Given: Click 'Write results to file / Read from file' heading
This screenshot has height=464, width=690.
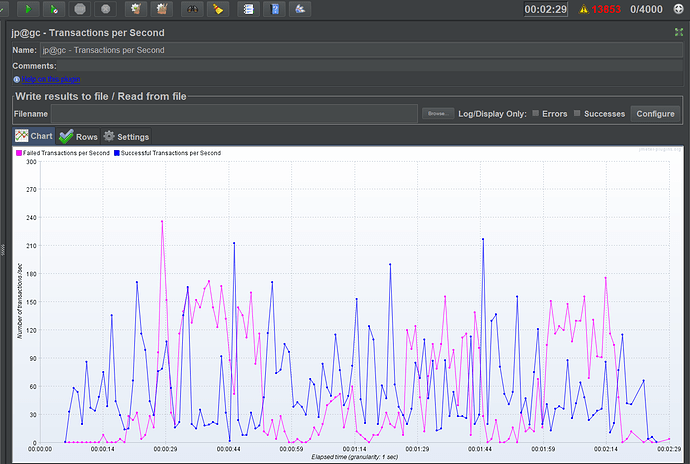Looking at the screenshot, I should coord(101,96).
